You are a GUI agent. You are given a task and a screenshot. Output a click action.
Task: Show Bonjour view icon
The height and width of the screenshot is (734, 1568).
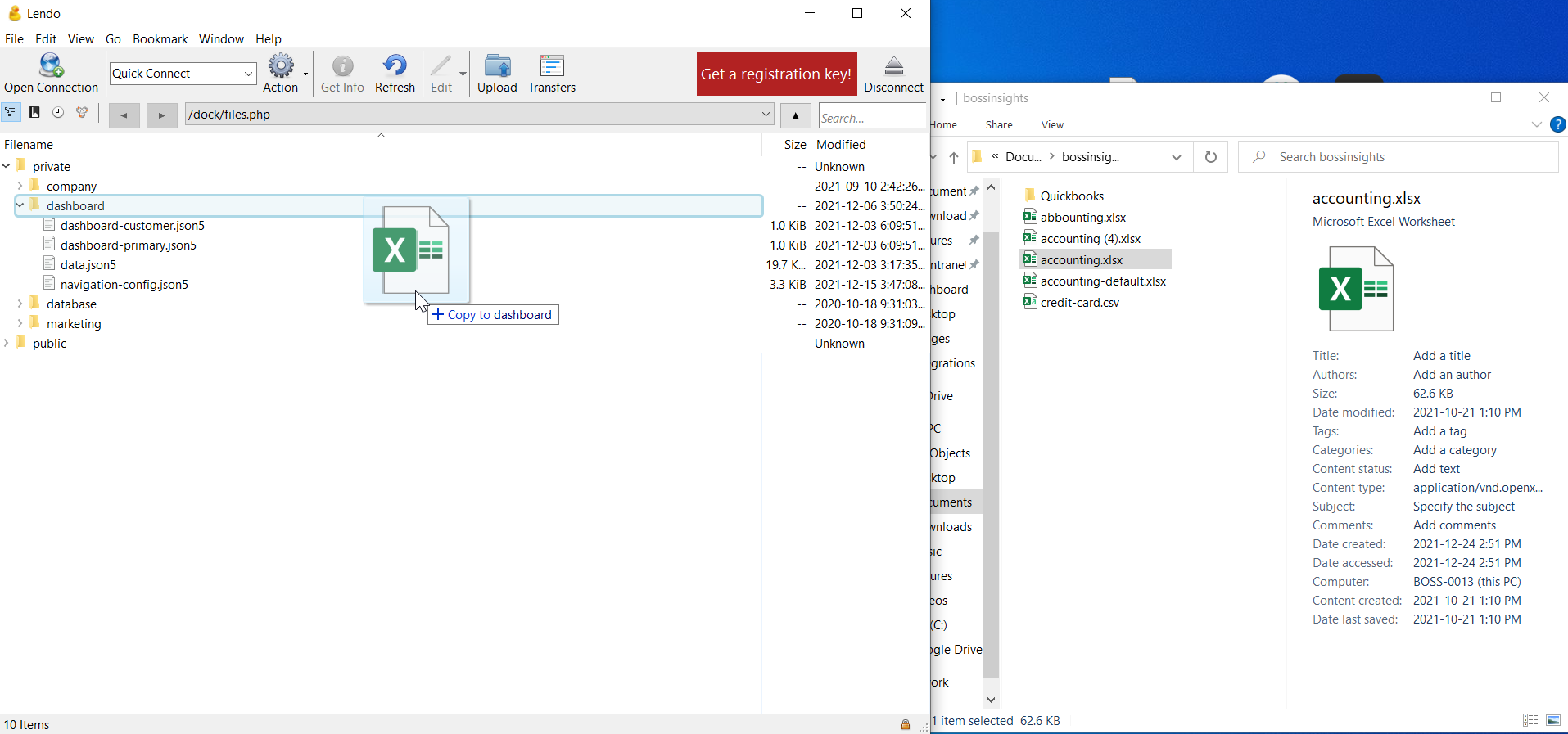82,113
